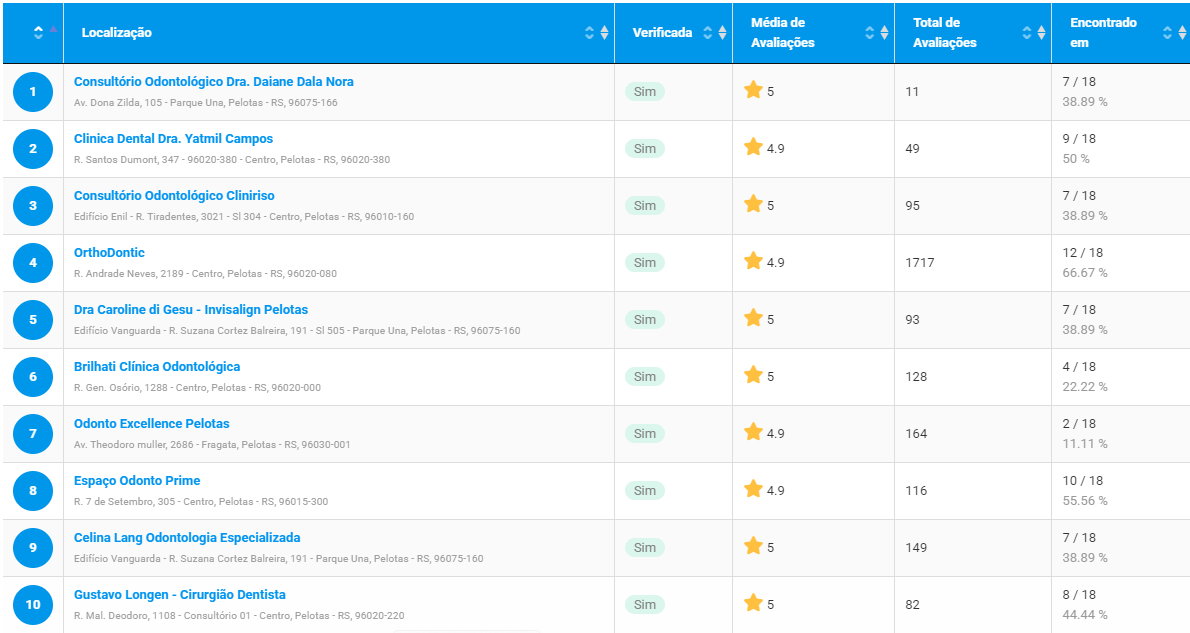Select the 10 / 18 found count

pos(1083,480)
